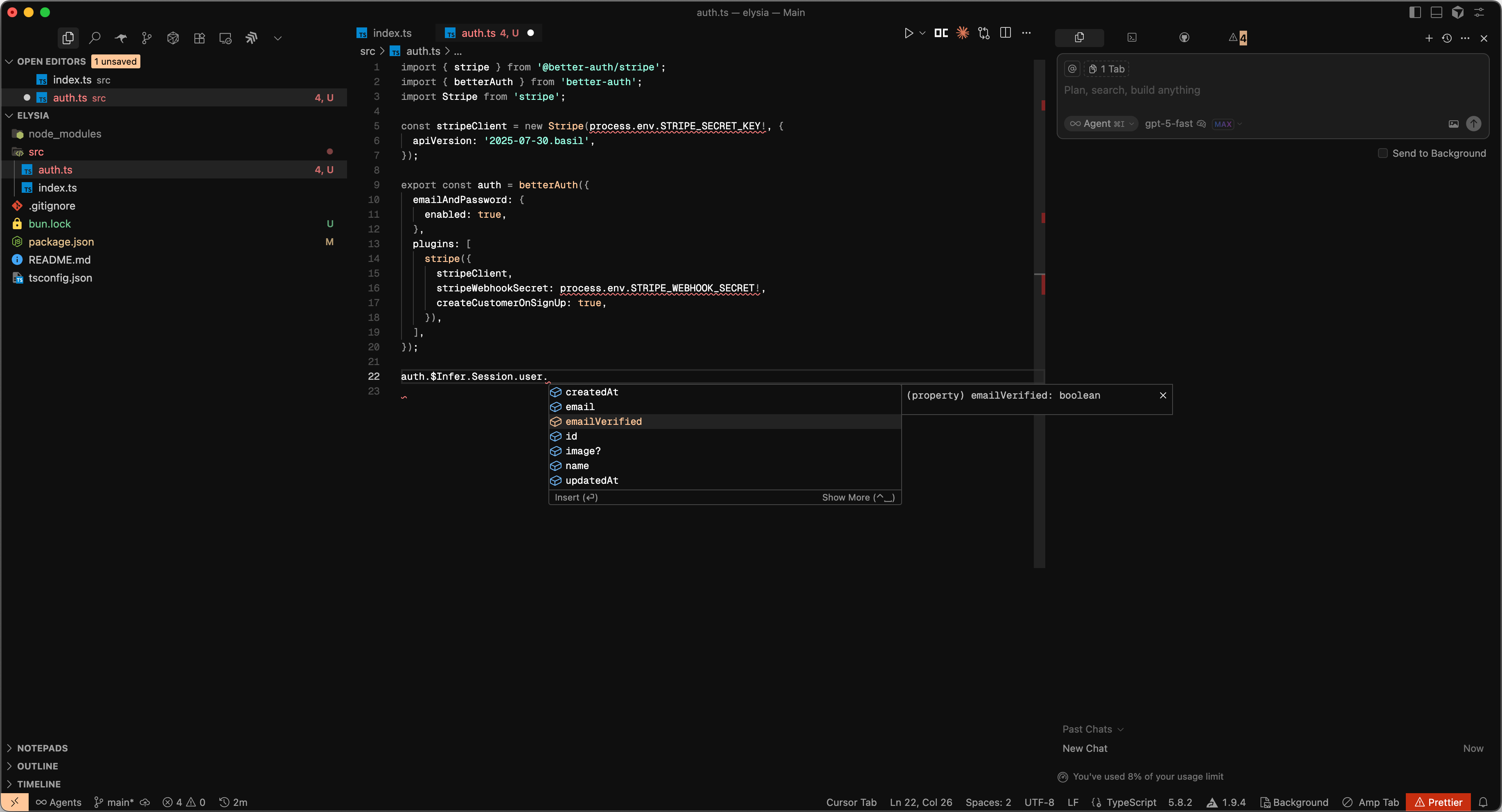The width and height of the screenshot is (1502, 812).
Task: Collapse the OPEN EDITORS section
Action: 51,61
